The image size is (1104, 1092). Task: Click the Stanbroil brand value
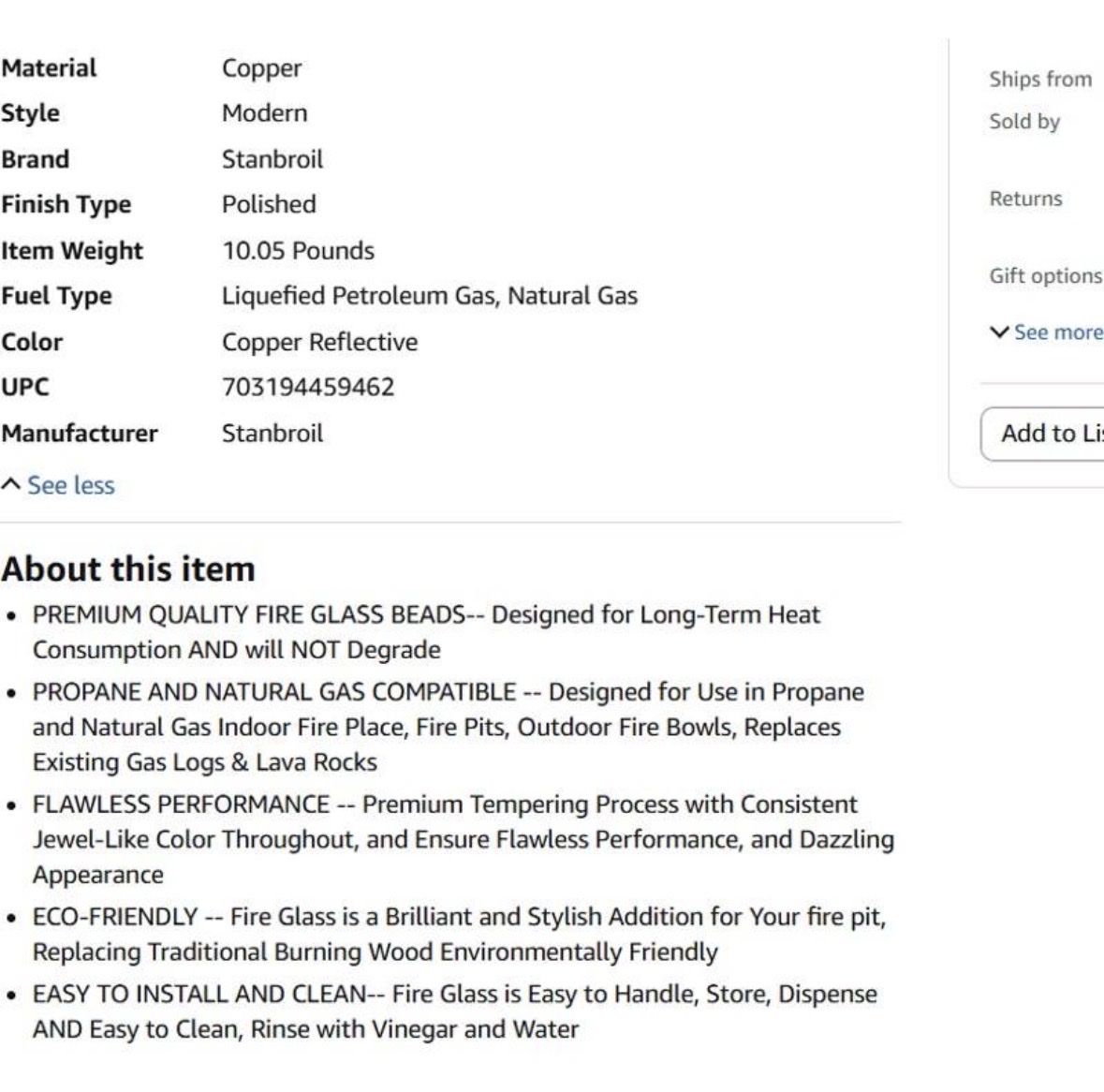[x=272, y=159]
